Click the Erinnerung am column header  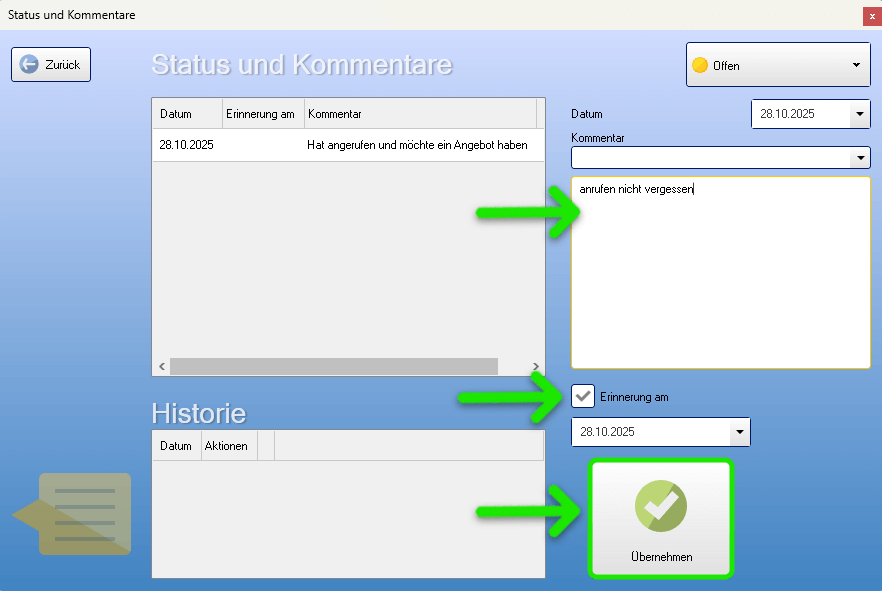[261, 114]
